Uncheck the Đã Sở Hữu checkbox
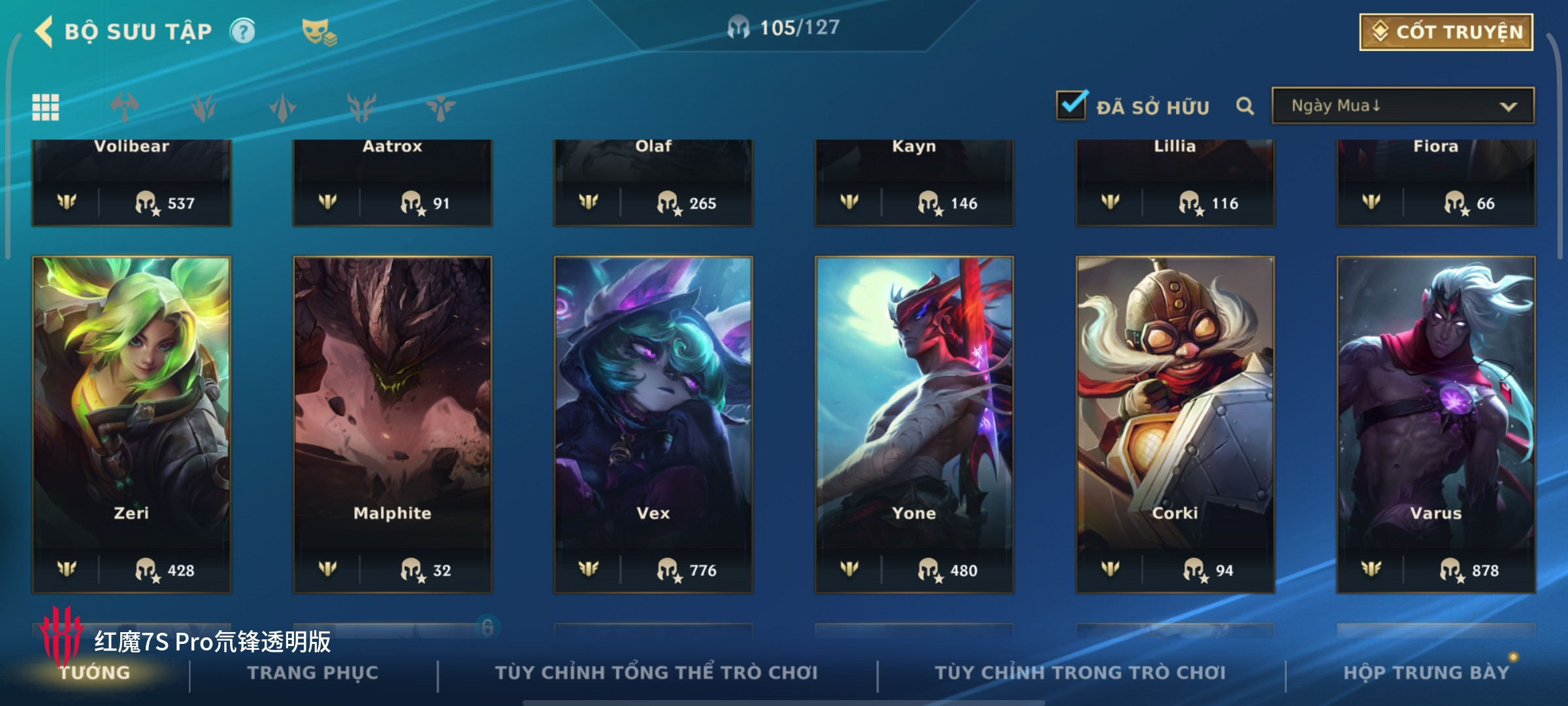Image resolution: width=1568 pixels, height=706 pixels. click(1071, 105)
